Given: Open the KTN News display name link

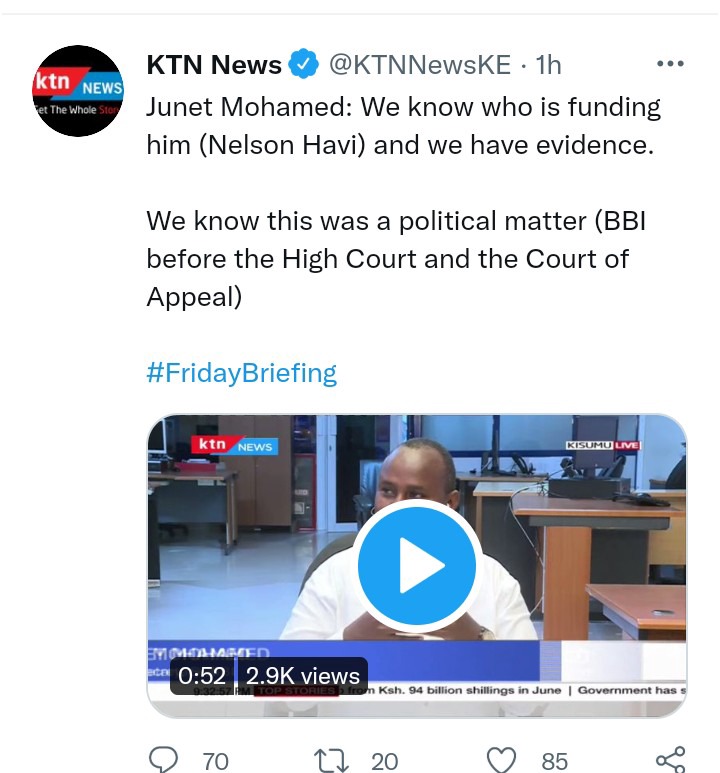Looking at the screenshot, I should click(214, 65).
